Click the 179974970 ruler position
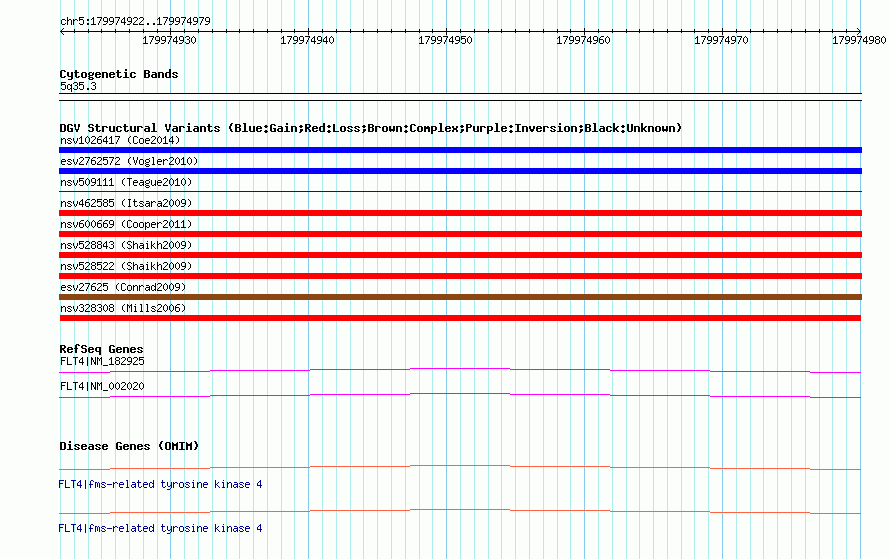Viewport: 890px width, 559px height. click(x=721, y=40)
